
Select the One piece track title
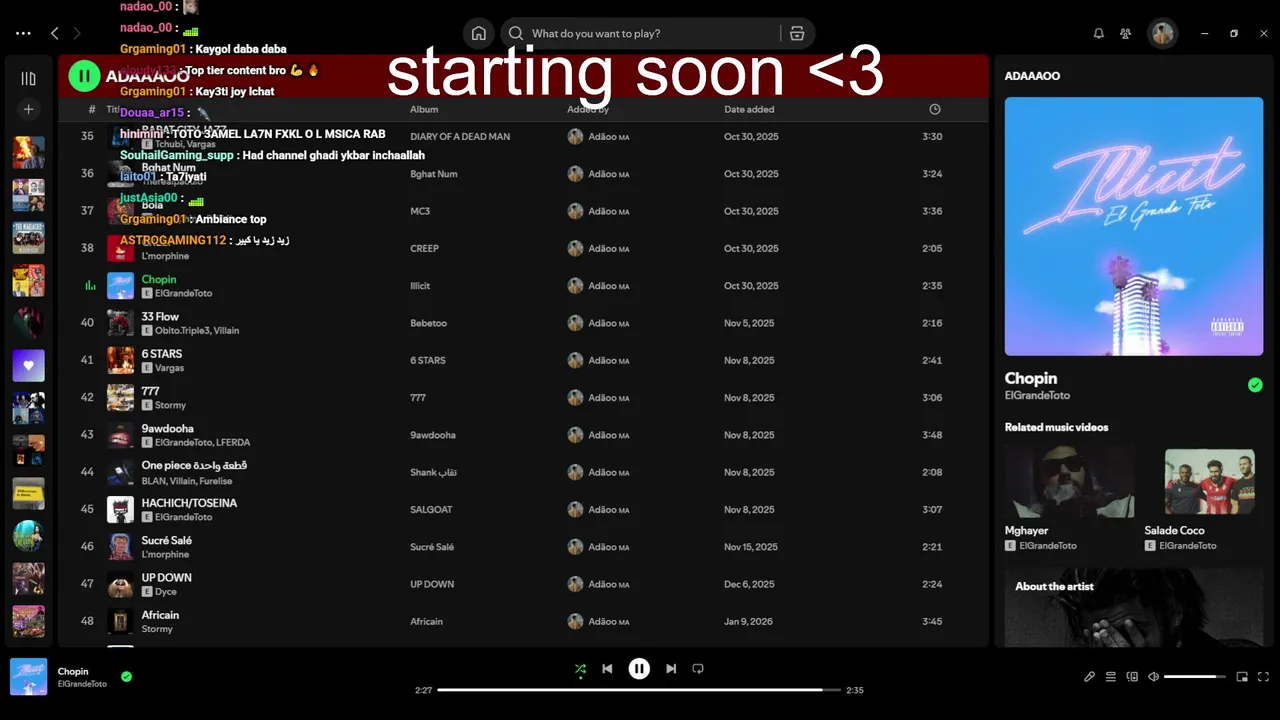pyautogui.click(x=194, y=465)
